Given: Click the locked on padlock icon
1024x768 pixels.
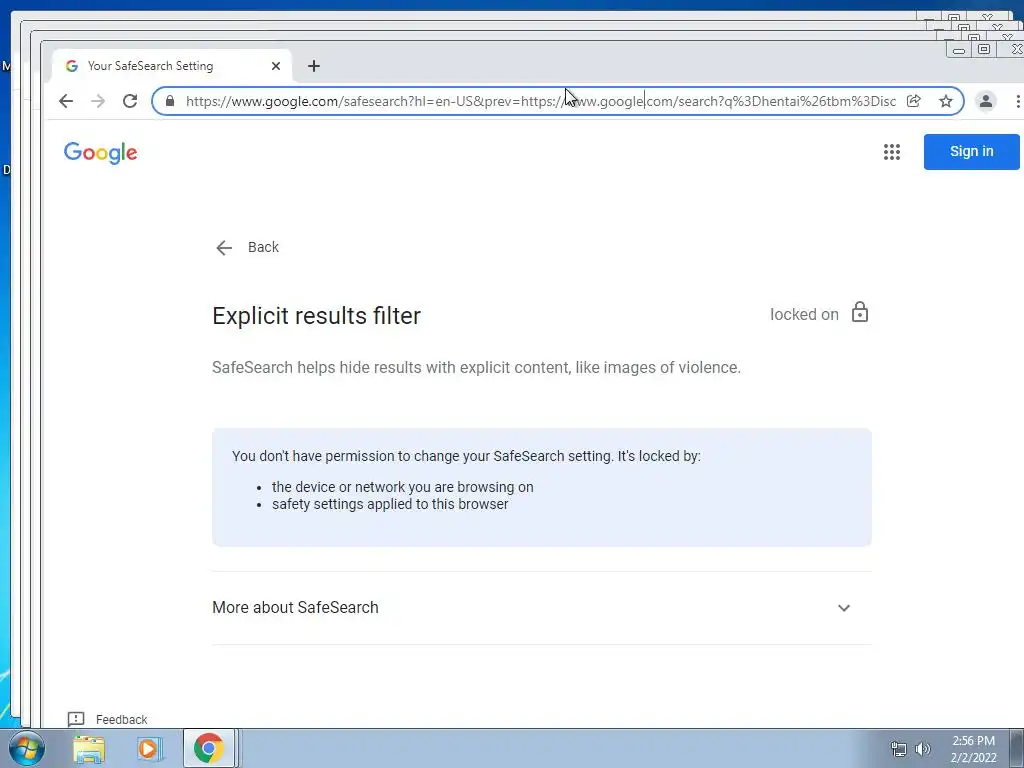Looking at the screenshot, I should pos(860,312).
